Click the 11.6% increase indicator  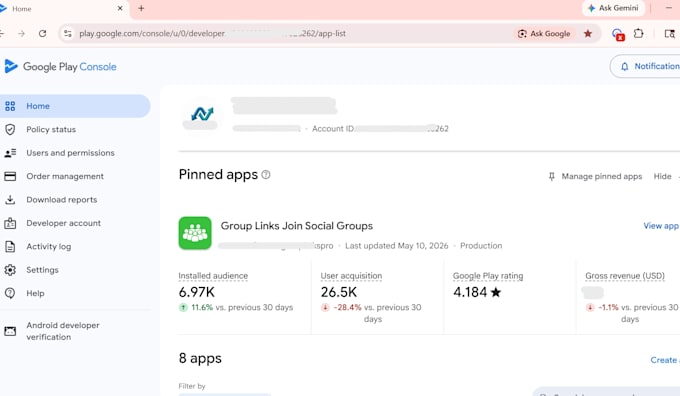[x=196, y=307]
